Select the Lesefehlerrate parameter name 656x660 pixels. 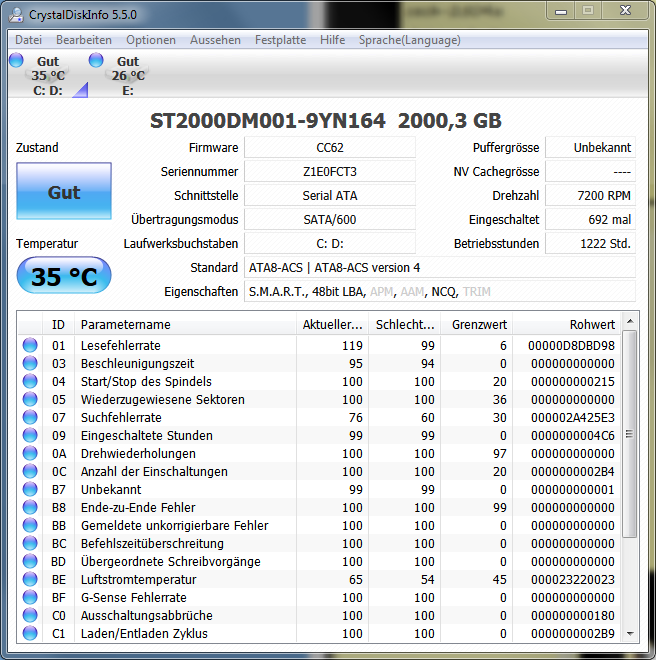point(121,346)
